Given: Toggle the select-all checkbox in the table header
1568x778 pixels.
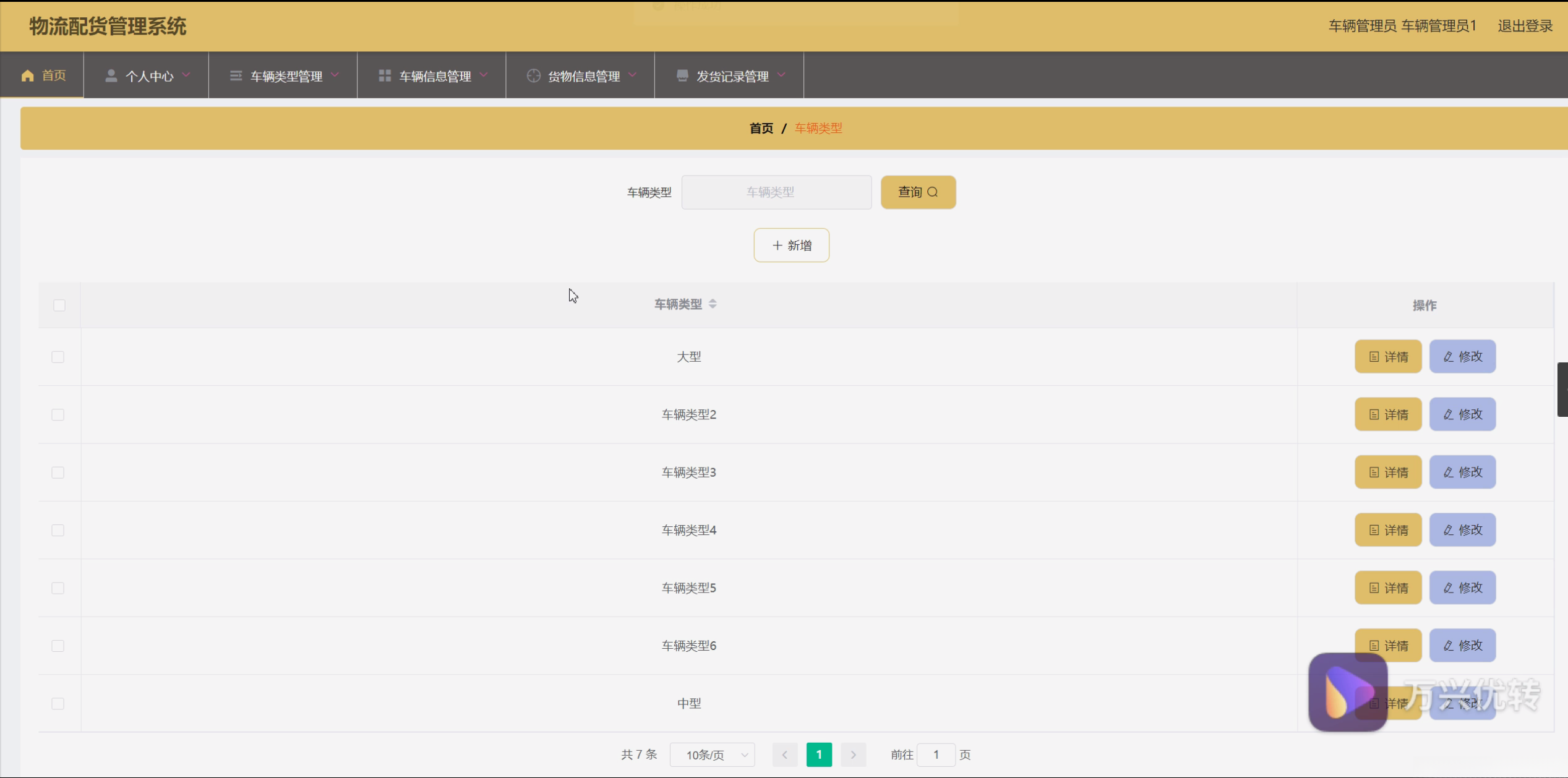Looking at the screenshot, I should tap(59, 305).
